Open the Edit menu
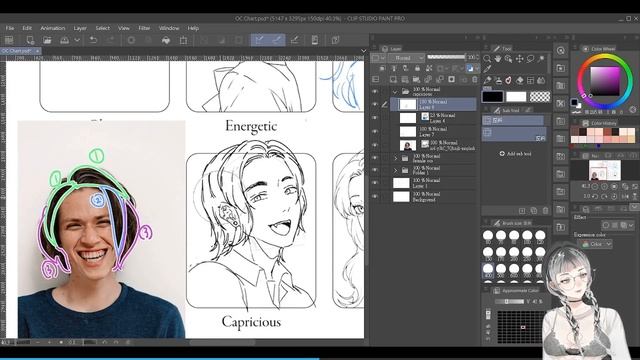 pos(27,28)
